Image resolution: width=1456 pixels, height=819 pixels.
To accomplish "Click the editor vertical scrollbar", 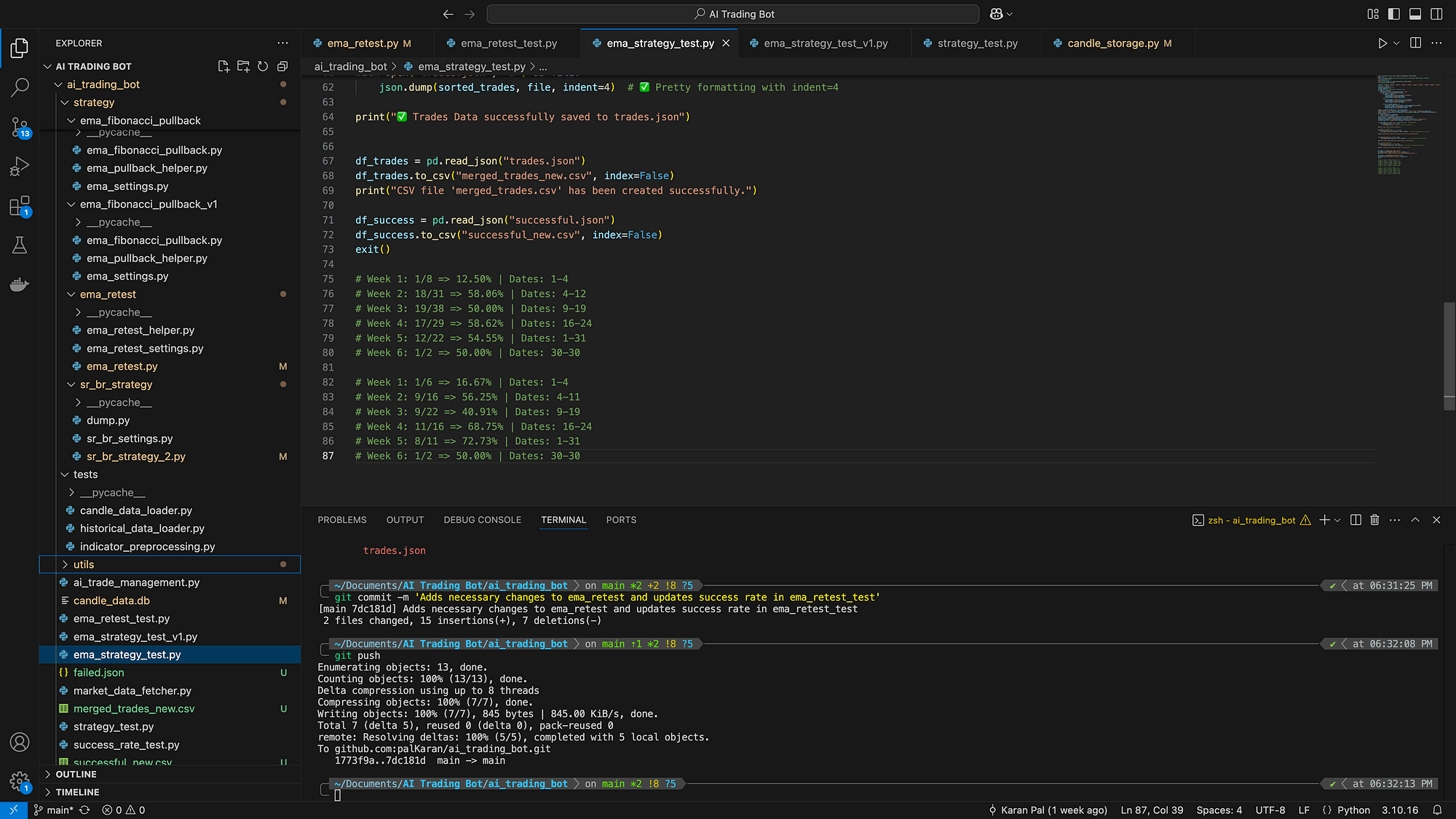I will pyautogui.click(x=1449, y=357).
